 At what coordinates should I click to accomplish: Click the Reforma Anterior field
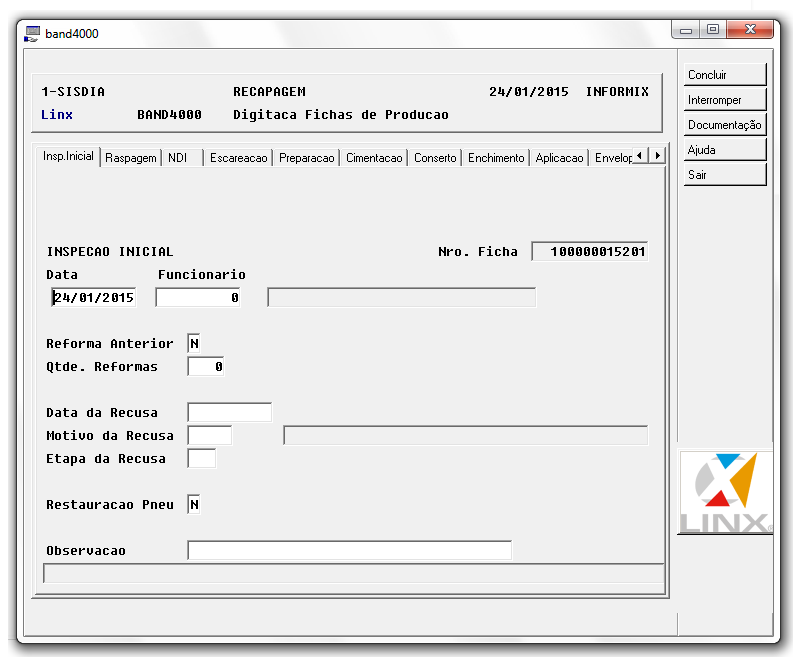click(194, 343)
